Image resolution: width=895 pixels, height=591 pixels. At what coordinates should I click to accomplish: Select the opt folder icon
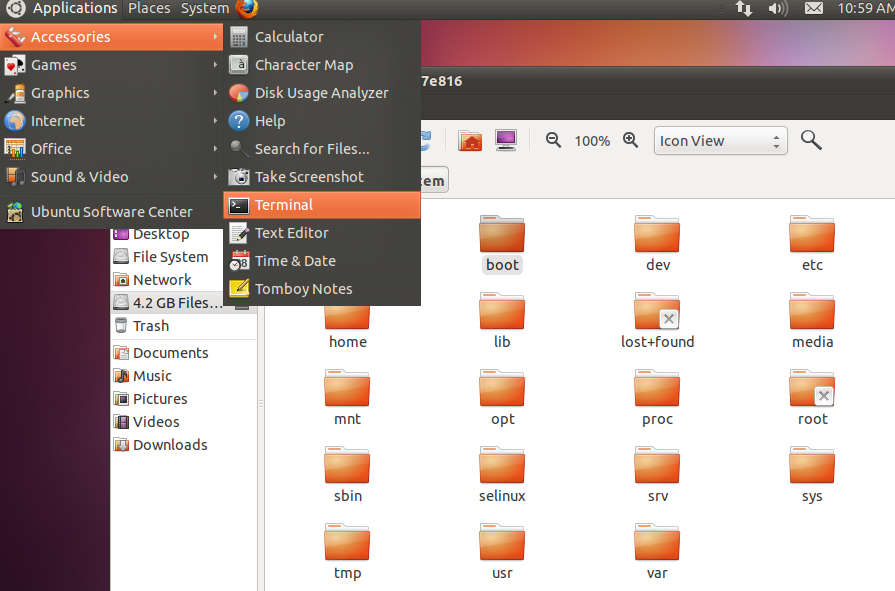pyautogui.click(x=502, y=388)
